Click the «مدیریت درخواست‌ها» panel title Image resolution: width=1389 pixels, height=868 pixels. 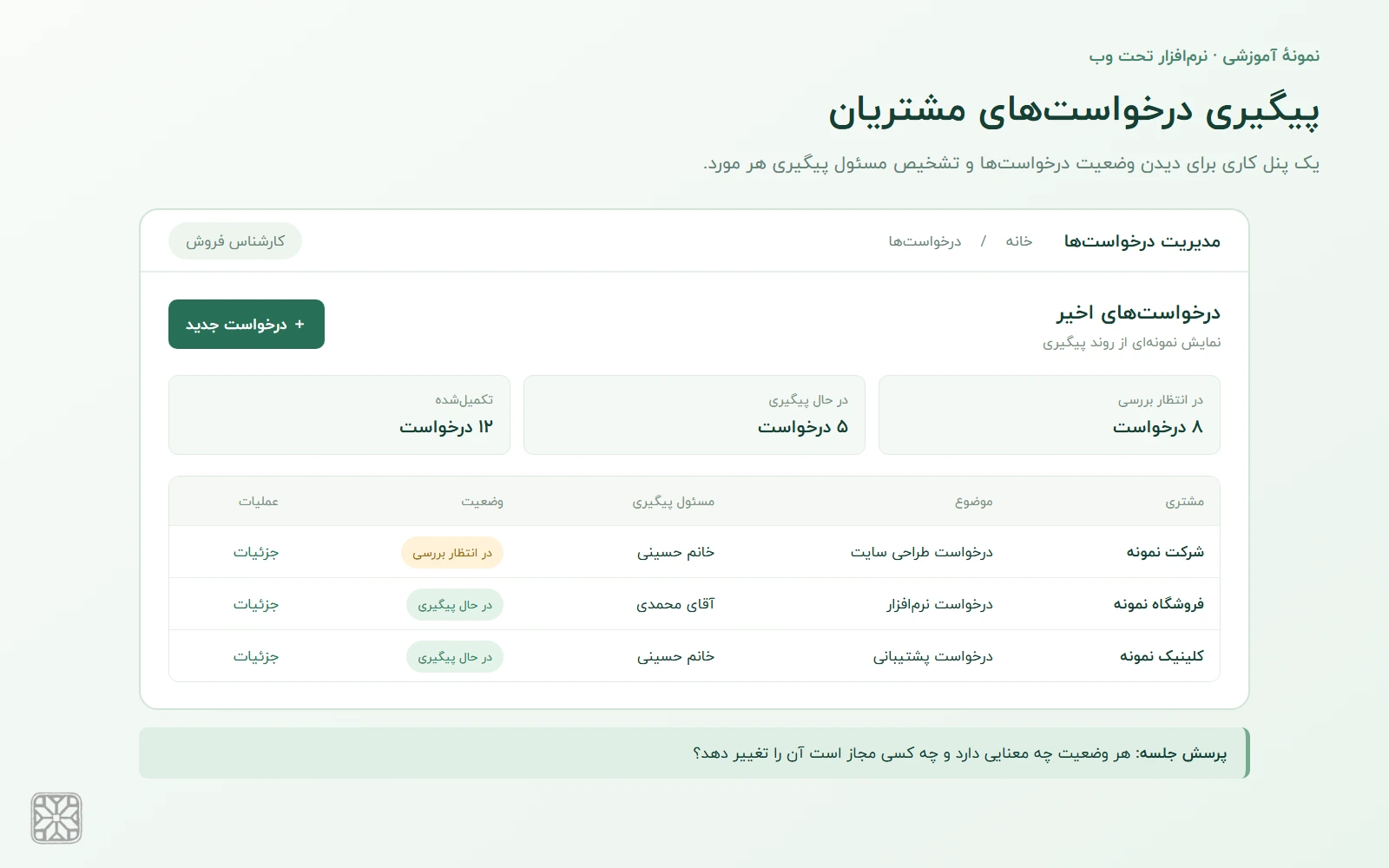(x=1142, y=241)
